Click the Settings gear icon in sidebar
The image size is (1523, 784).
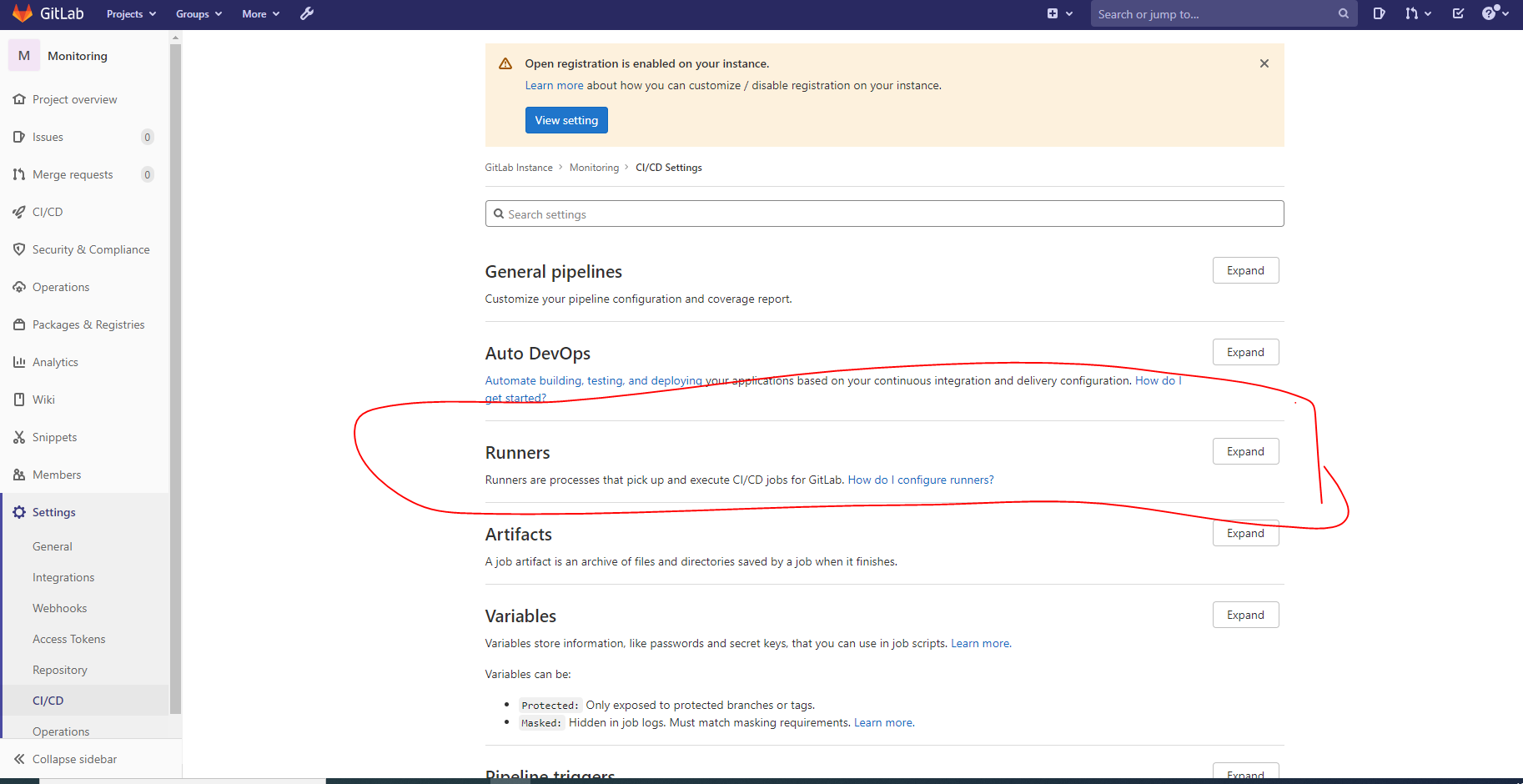point(19,512)
